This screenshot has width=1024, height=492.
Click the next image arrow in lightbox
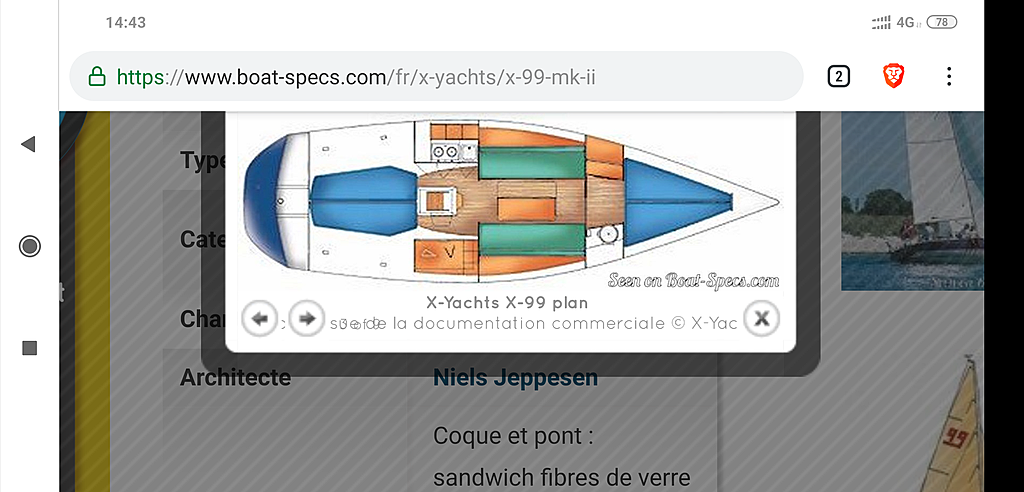pyautogui.click(x=307, y=319)
